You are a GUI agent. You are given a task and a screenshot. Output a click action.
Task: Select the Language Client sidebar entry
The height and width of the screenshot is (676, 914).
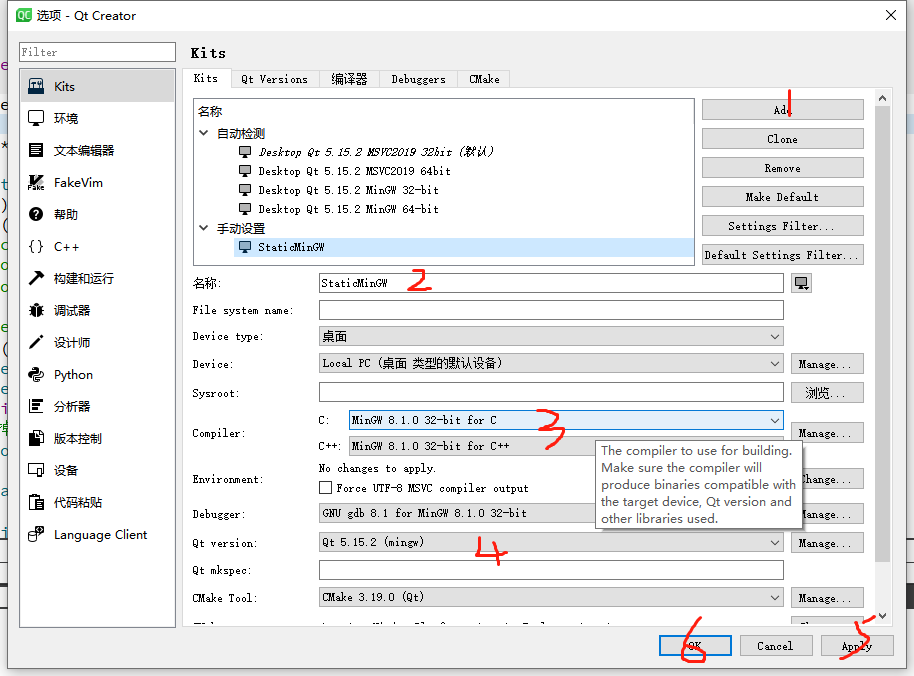85,534
